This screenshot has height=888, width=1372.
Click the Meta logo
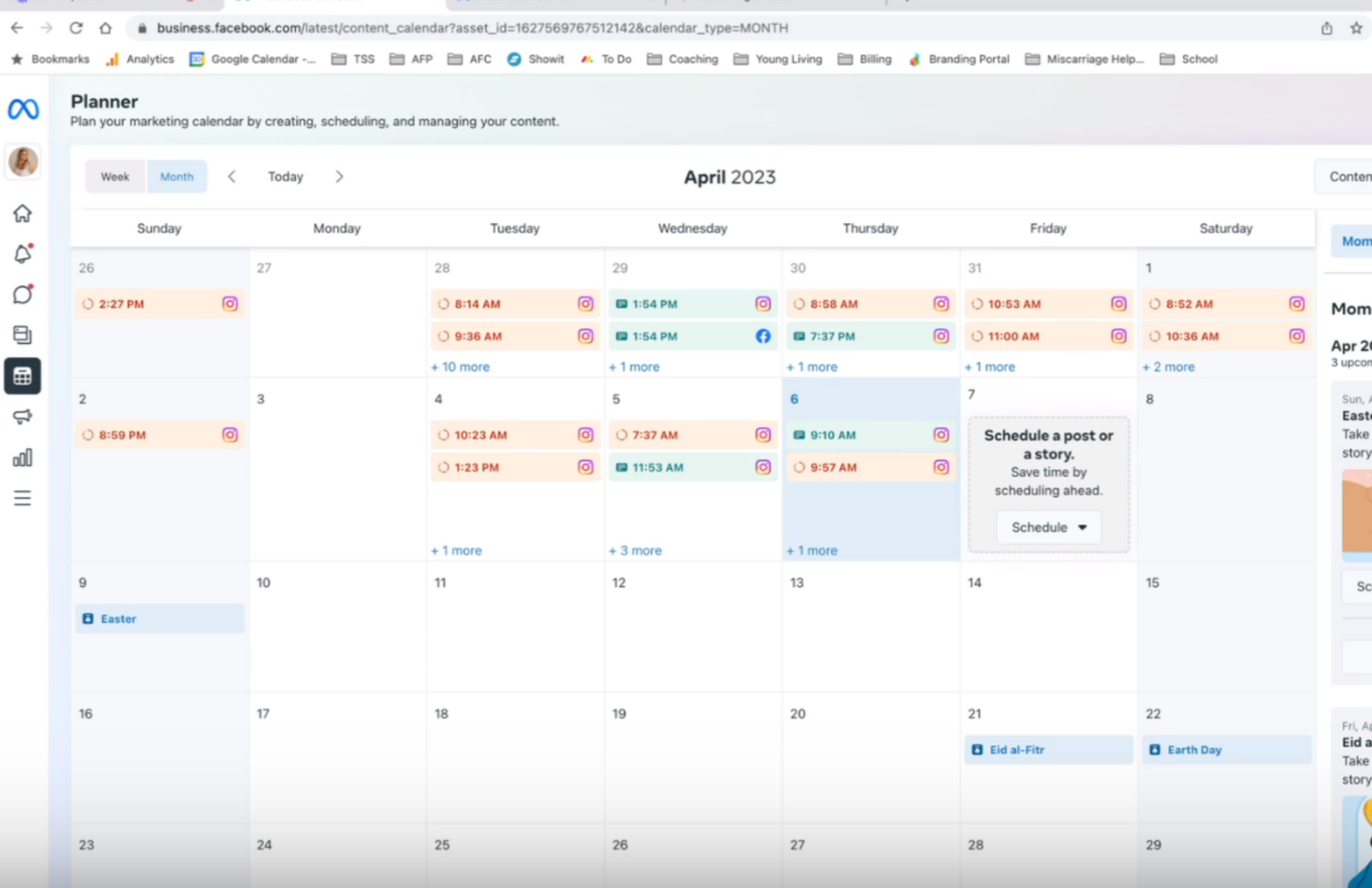(22, 109)
